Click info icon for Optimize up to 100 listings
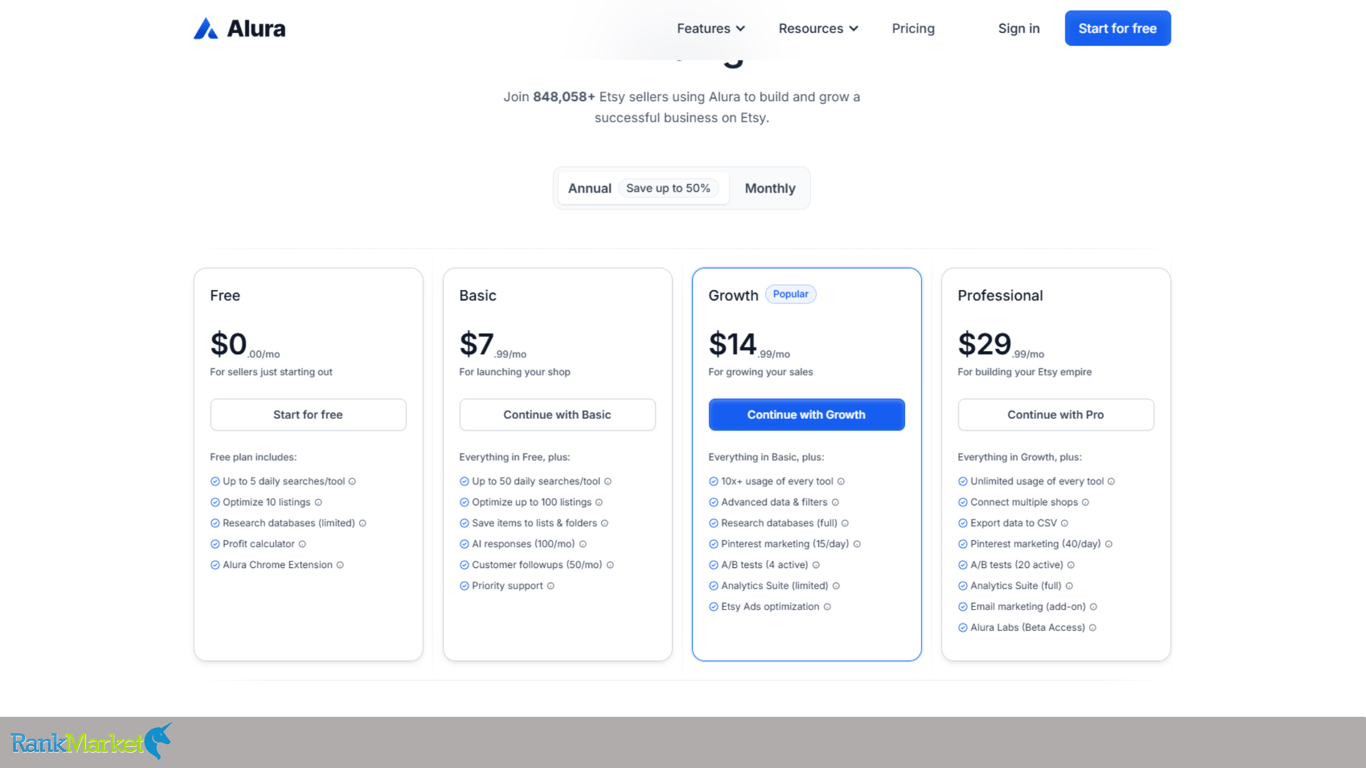The image size is (1366, 768). tap(599, 502)
